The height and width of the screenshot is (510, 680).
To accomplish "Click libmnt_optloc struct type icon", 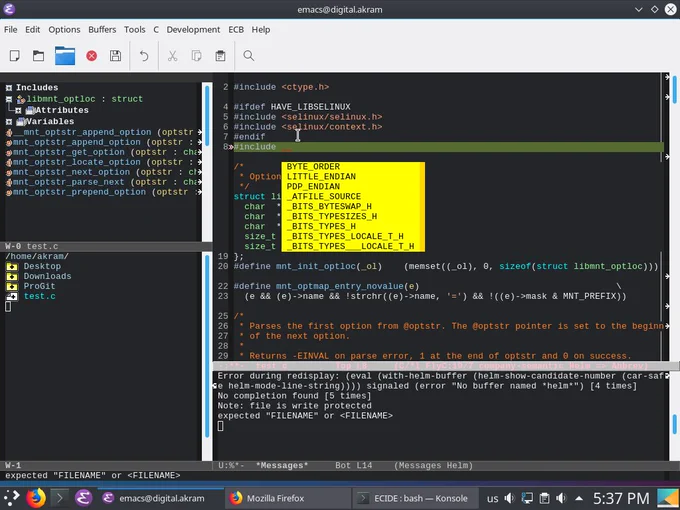I will (x=21, y=99).
